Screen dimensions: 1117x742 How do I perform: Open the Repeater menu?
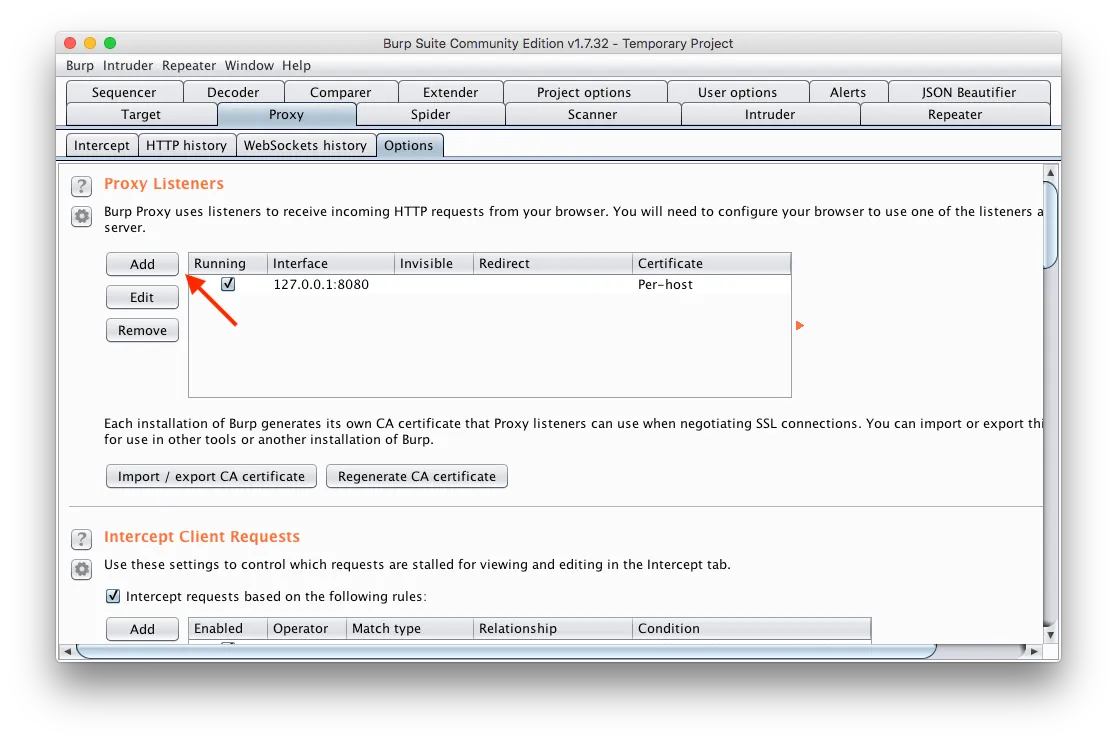pyautogui.click(x=189, y=66)
